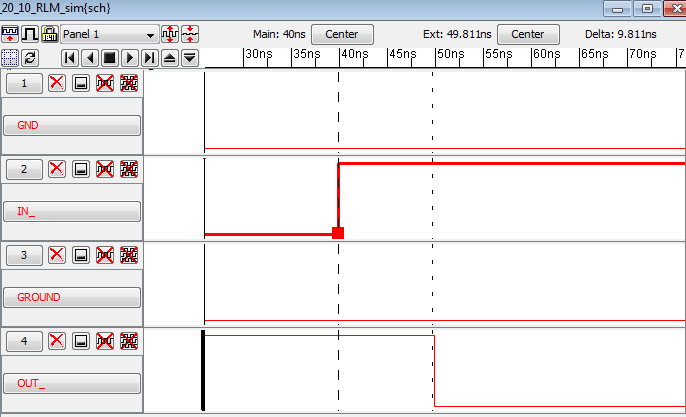
Task: Select panel number 1 button
Action: coord(24,83)
